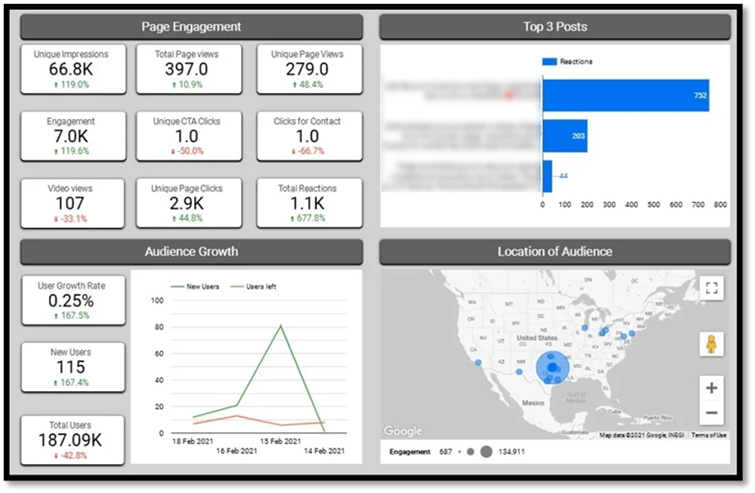Select the 752 reactions bar

coord(625,95)
